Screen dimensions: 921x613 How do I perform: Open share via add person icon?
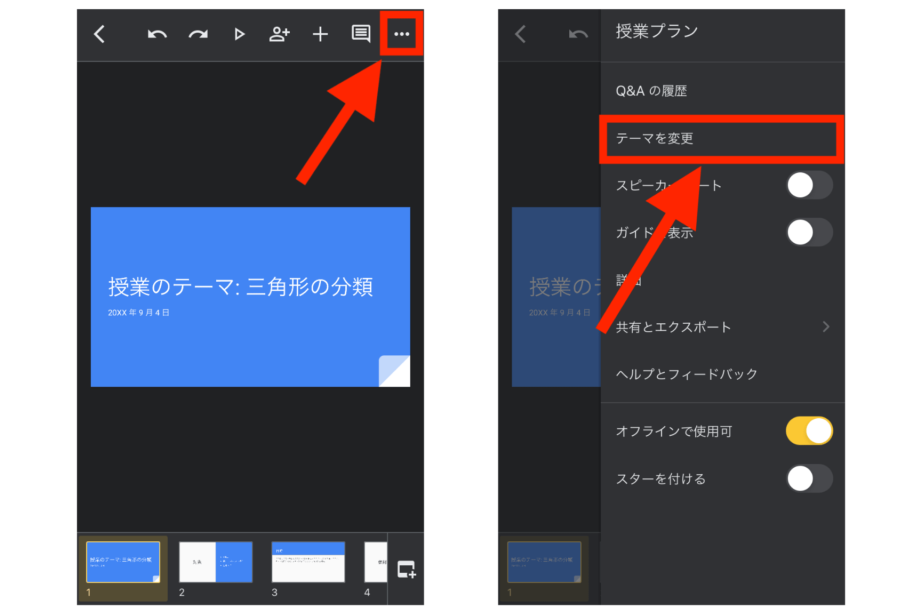(279, 35)
